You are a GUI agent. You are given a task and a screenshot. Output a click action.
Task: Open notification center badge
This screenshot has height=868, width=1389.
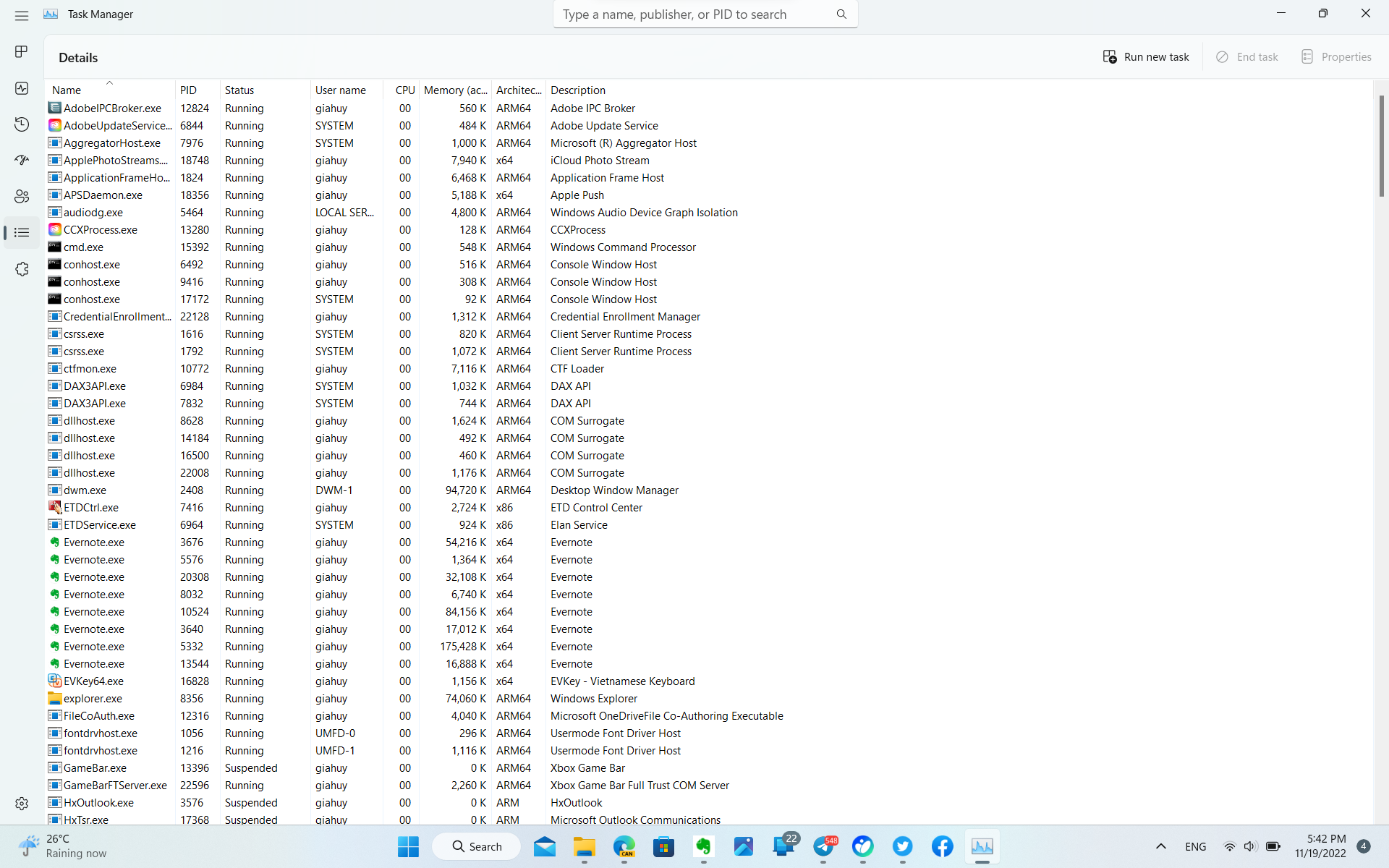pyautogui.click(x=1364, y=846)
